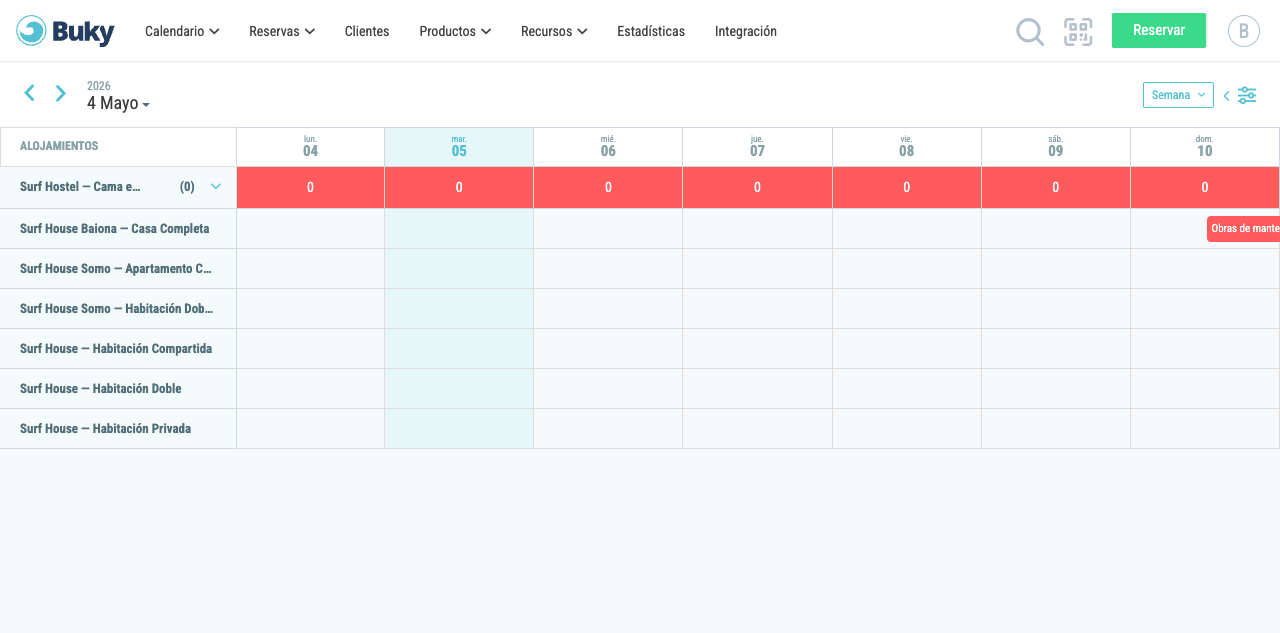Image resolution: width=1280 pixels, height=633 pixels.
Task: Collapse the filter panel chevron
Action: click(x=1227, y=96)
